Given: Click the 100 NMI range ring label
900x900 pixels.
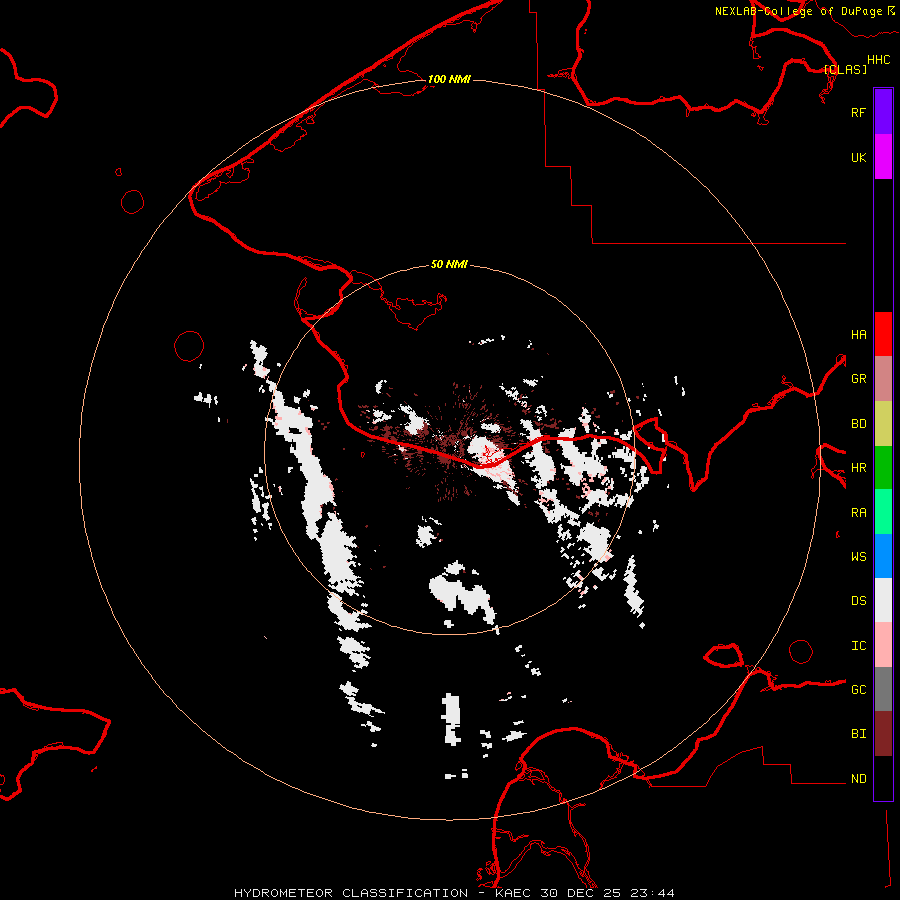Looking at the screenshot, I should pos(449,79).
